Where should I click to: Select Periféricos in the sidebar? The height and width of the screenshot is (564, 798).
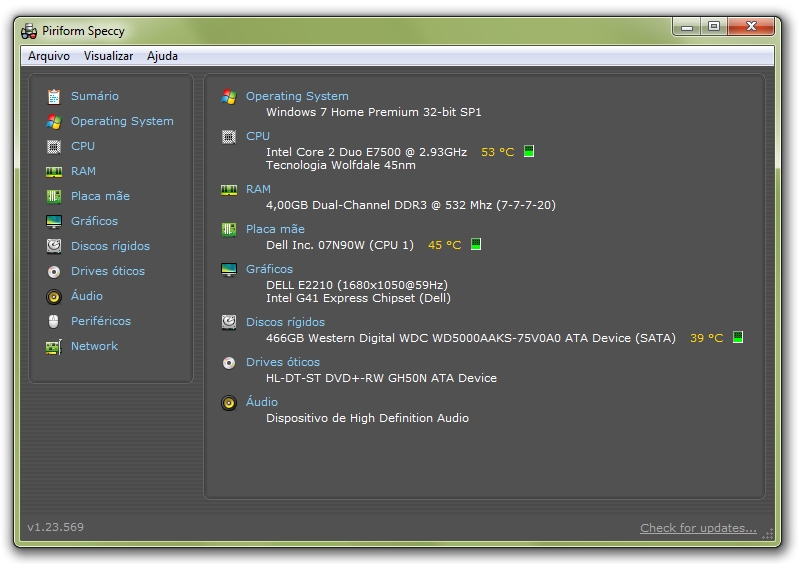click(x=101, y=321)
